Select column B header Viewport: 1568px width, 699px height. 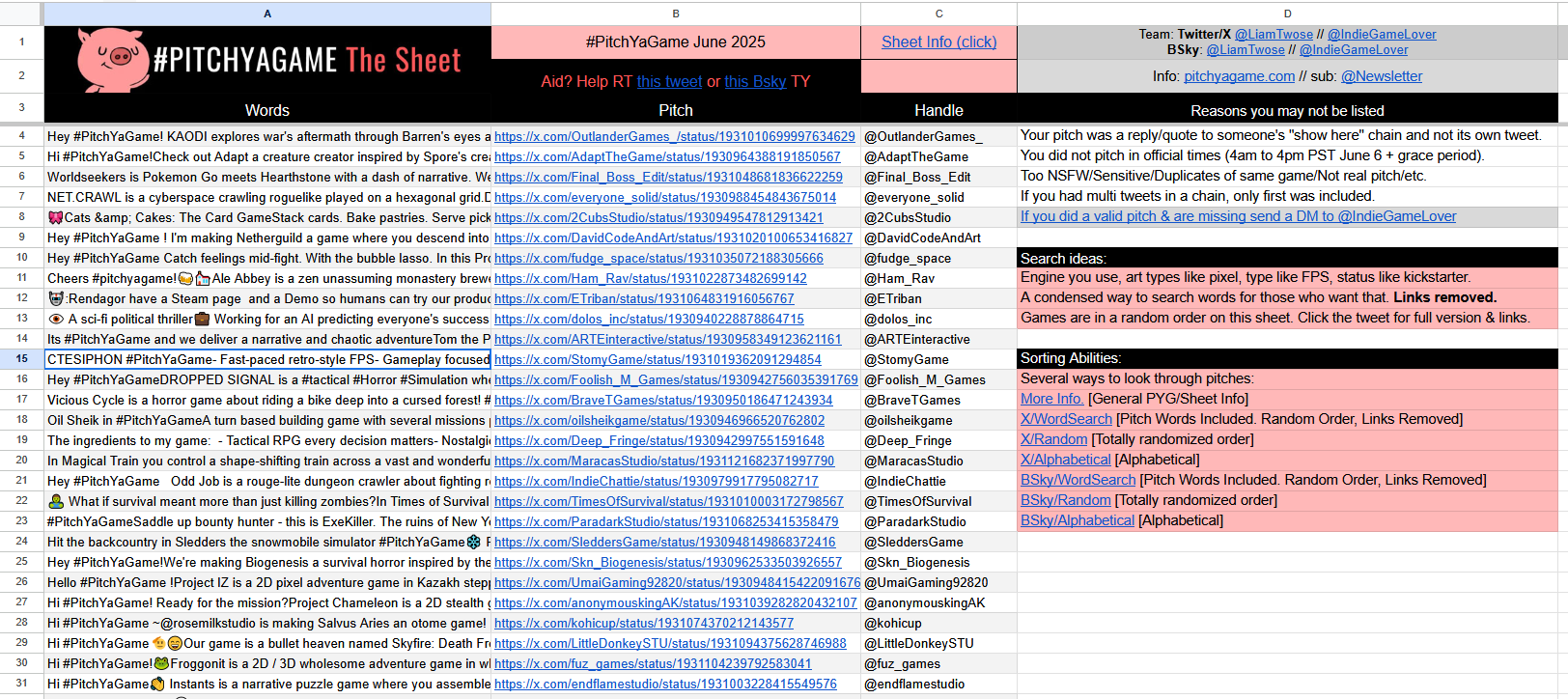pos(676,14)
